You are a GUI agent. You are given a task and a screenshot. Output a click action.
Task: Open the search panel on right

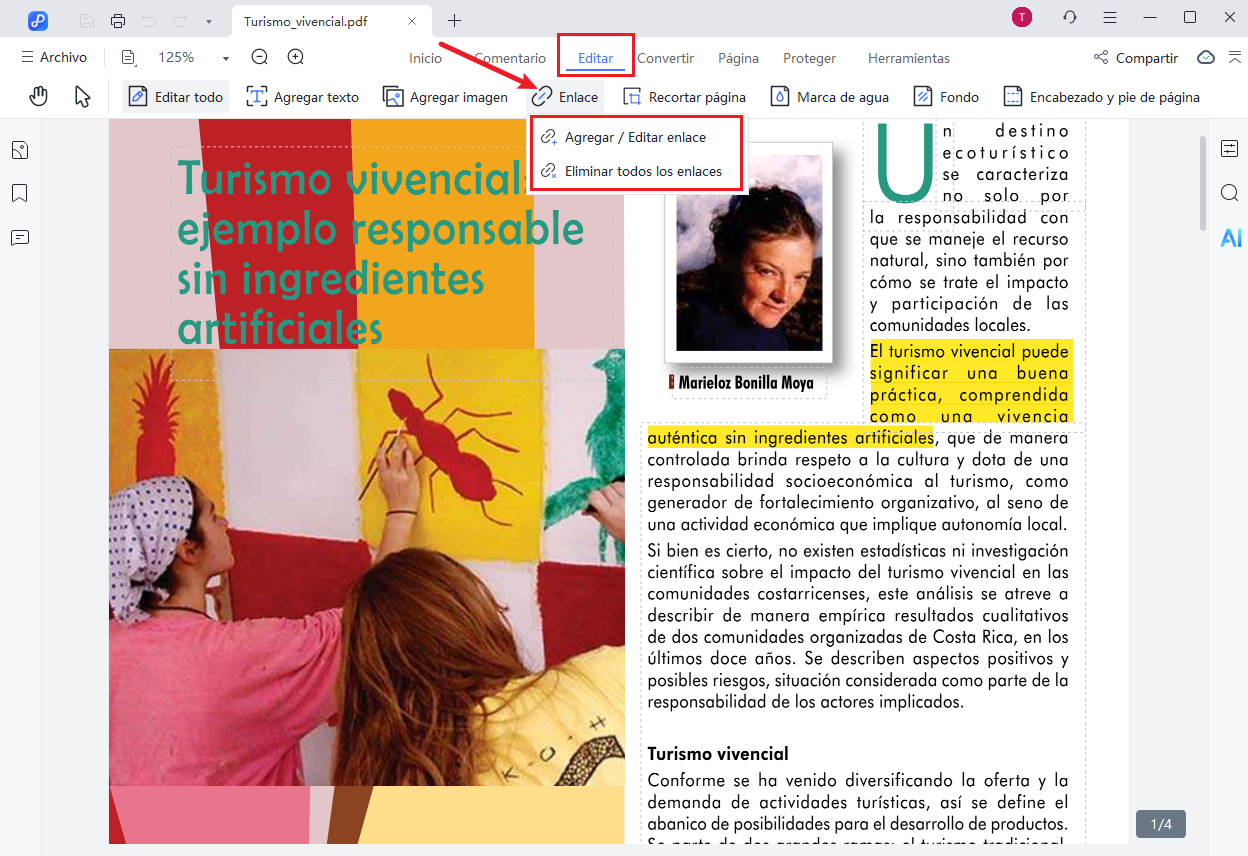(x=1230, y=193)
